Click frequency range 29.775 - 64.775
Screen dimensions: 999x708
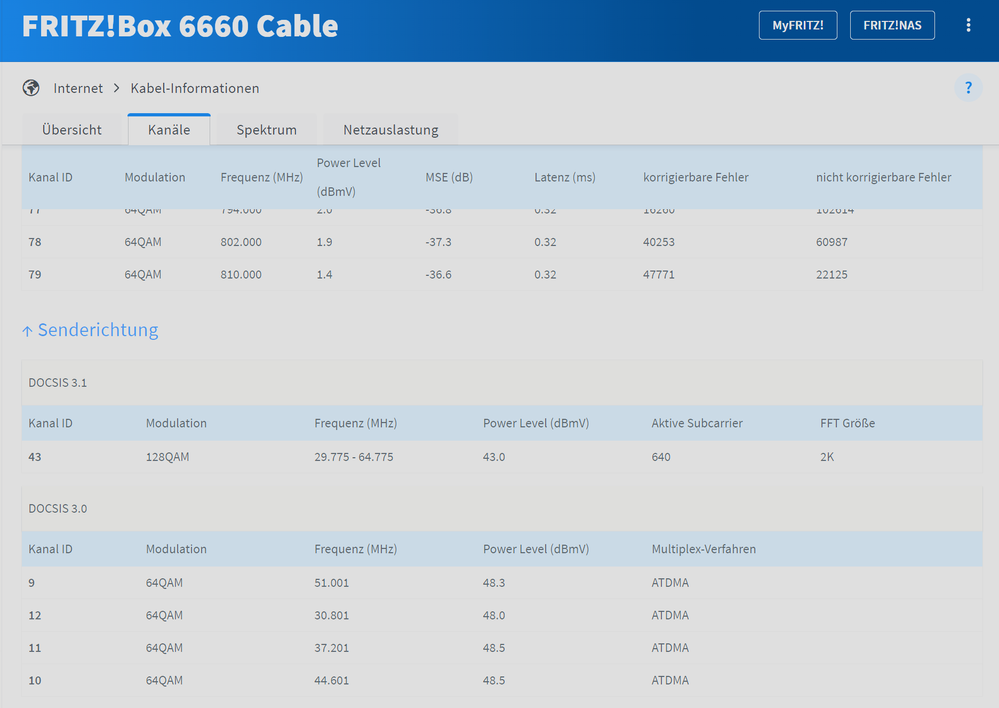[354, 457]
